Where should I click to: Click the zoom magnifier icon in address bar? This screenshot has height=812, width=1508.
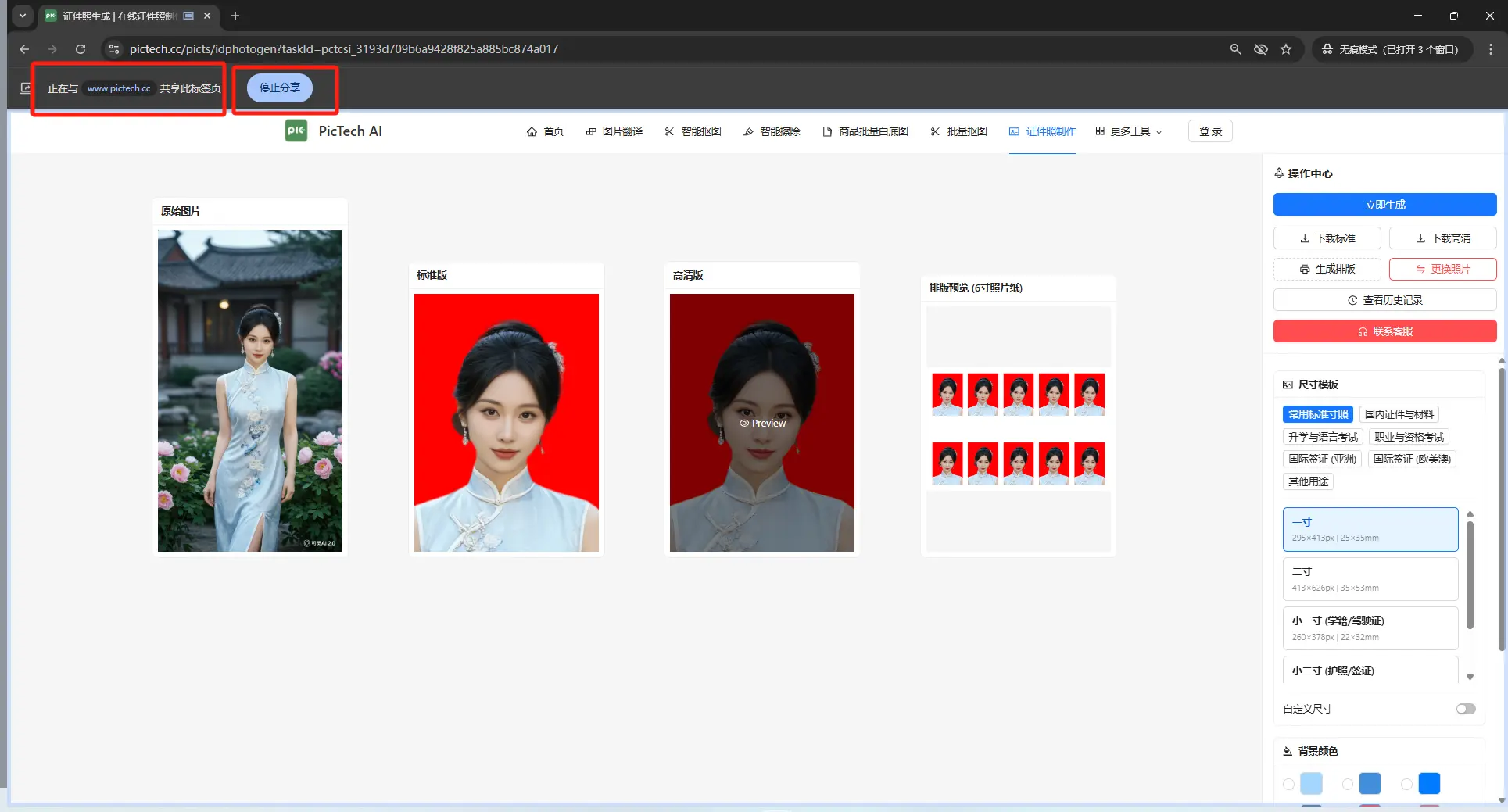1235,49
